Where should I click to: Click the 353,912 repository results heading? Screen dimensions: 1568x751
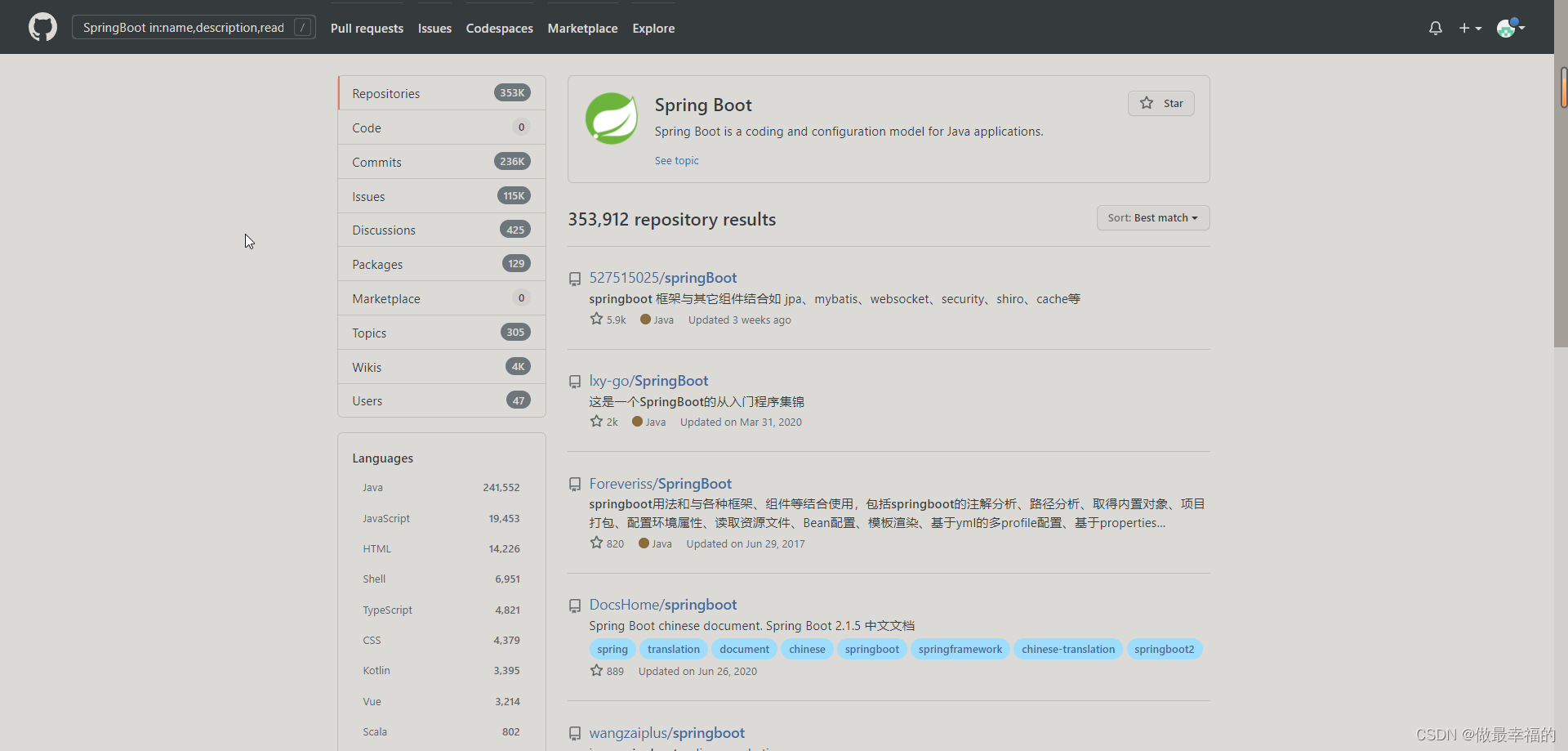pos(672,219)
